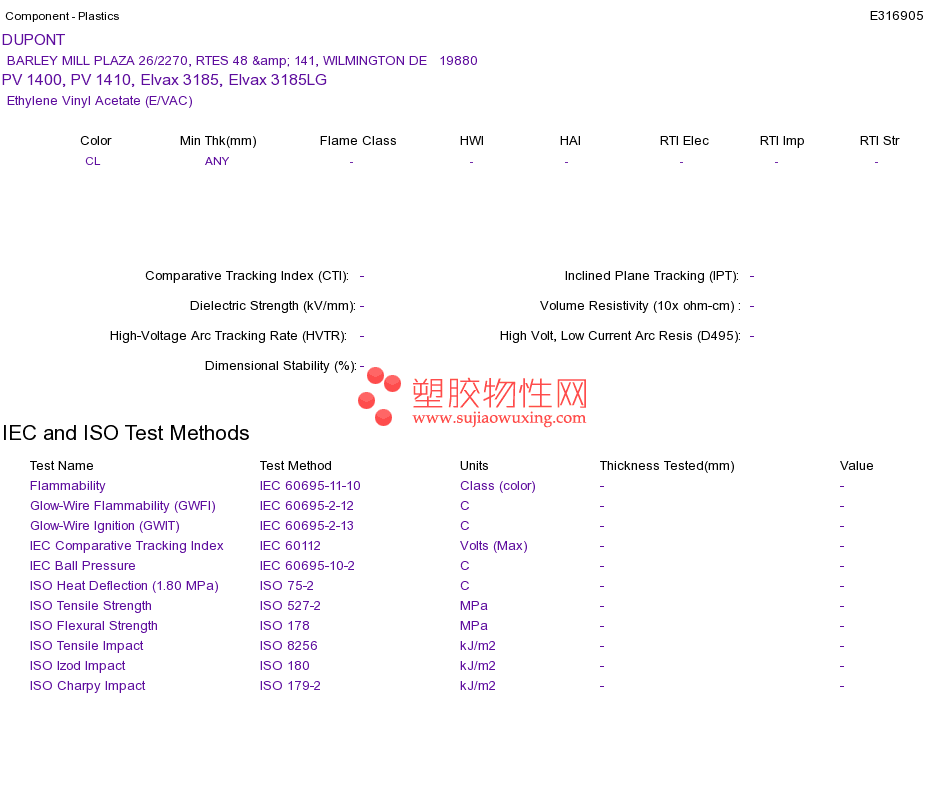The width and height of the screenshot is (950, 800).
Task: Open the Flammability test row
Action: (x=67, y=486)
